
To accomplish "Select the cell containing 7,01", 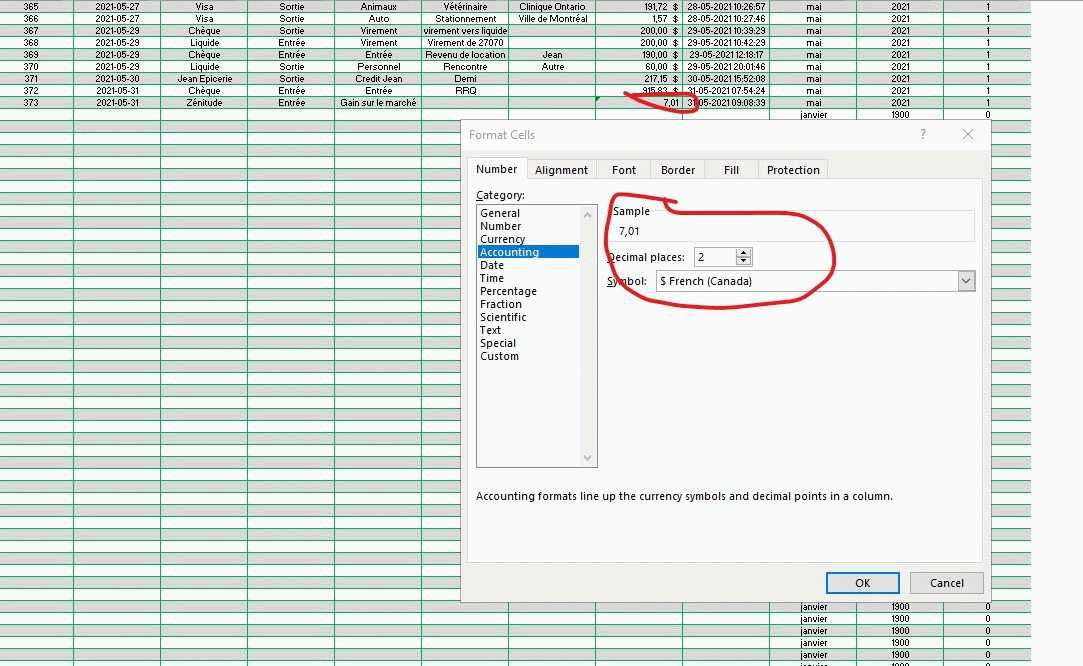I will pos(638,103).
